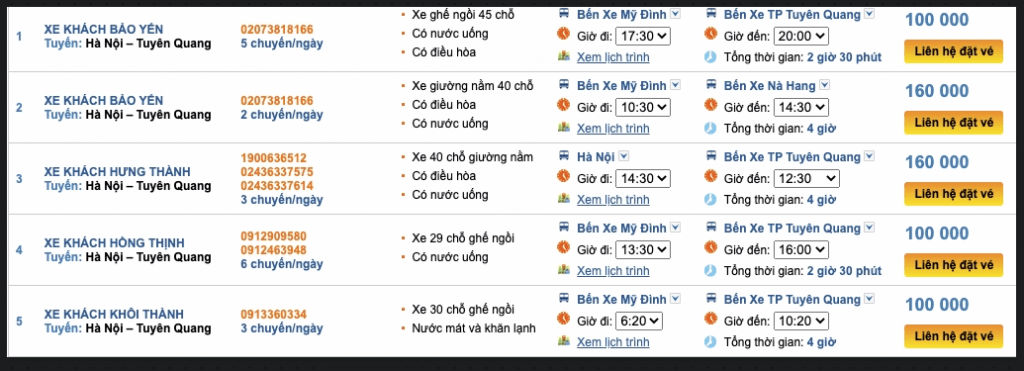Click bus icon beside Hà Nội departure station
Image resolution: width=1024 pixels, height=371 pixels.
point(564,156)
